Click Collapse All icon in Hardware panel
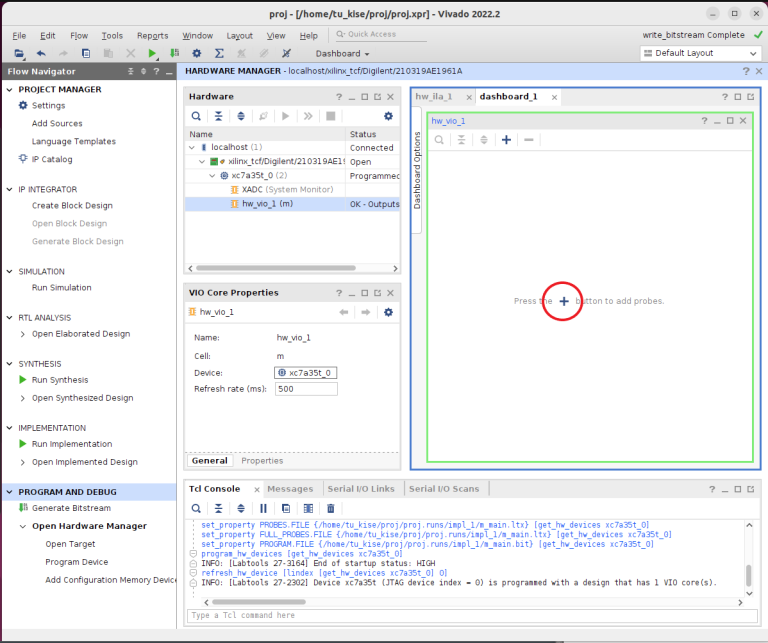Image resolution: width=768 pixels, height=643 pixels. (219, 116)
